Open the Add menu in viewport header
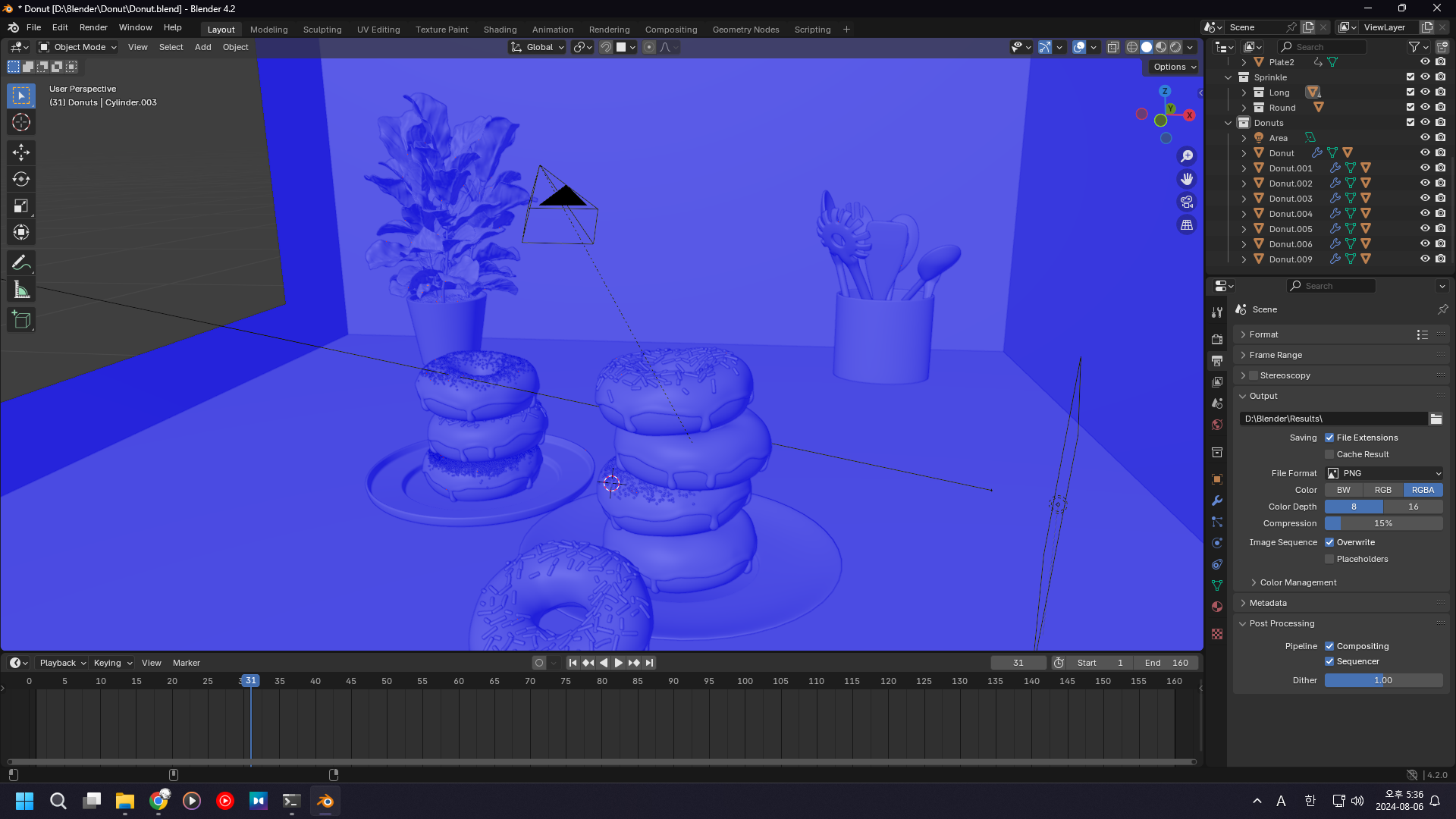Viewport: 1456px width, 819px height. coord(202,47)
